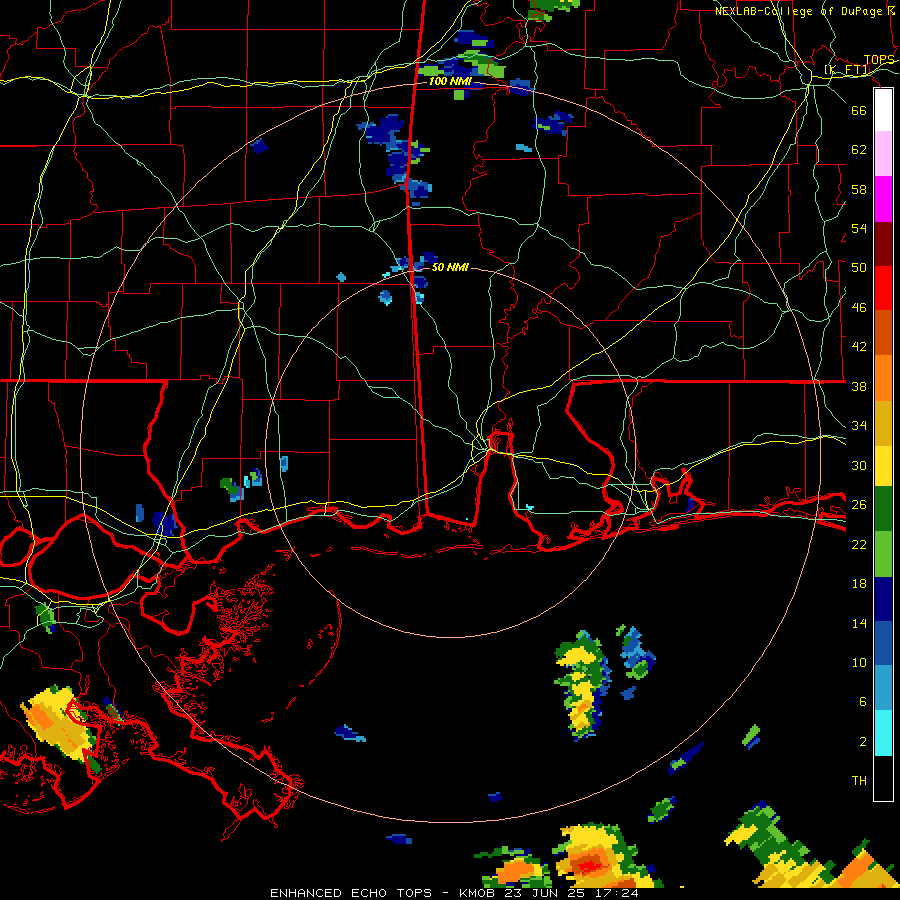Click the legend value "38"
This screenshot has width=900, height=900.
(859, 387)
